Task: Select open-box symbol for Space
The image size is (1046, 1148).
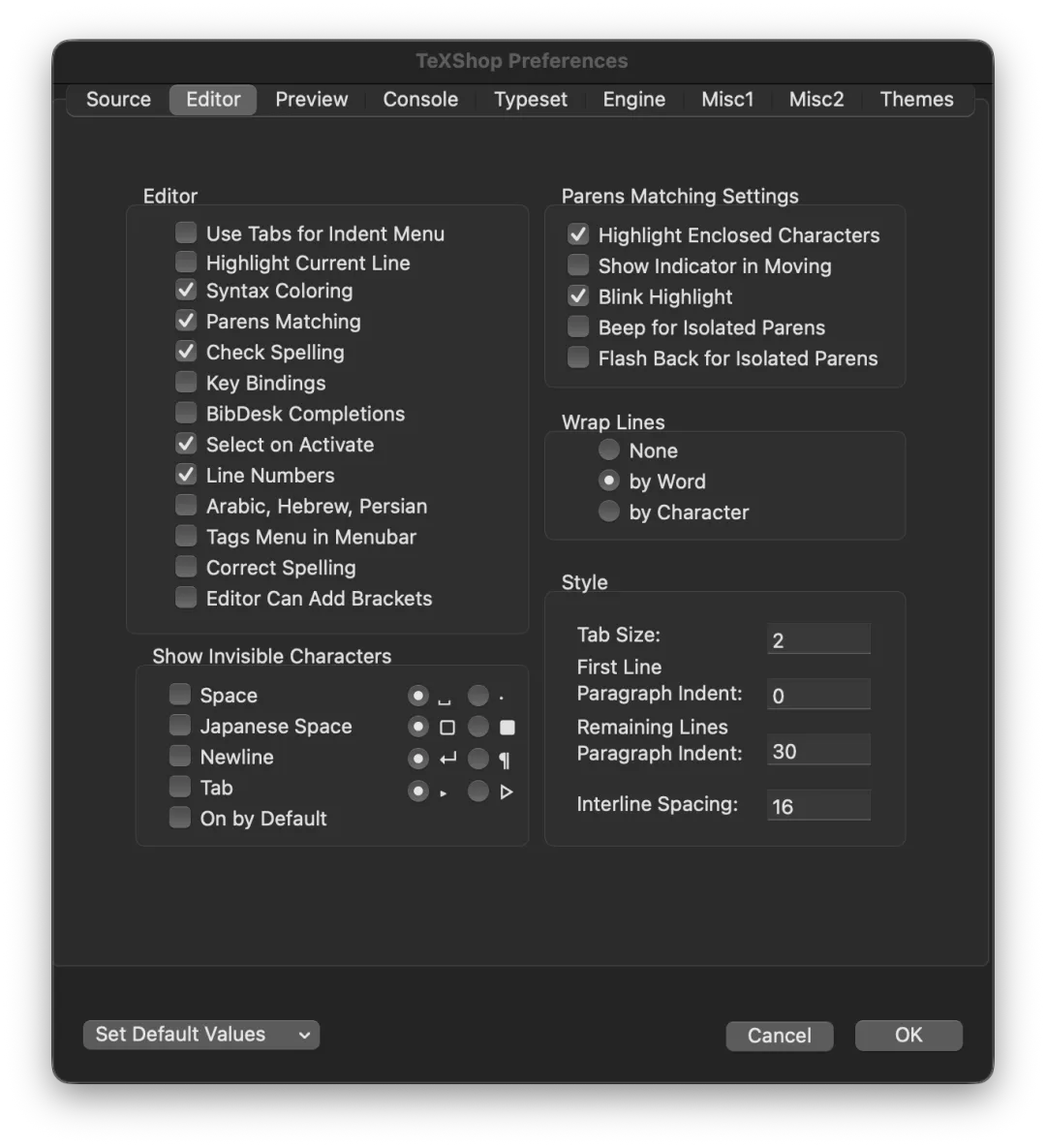Action: tap(418, 696)
